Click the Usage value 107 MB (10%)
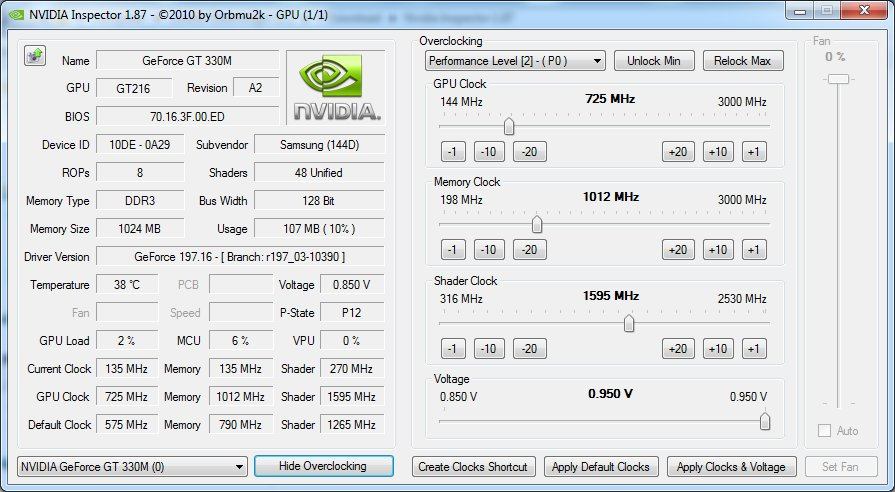This screenshot has width=895, height=492. (x=320, y=228)
